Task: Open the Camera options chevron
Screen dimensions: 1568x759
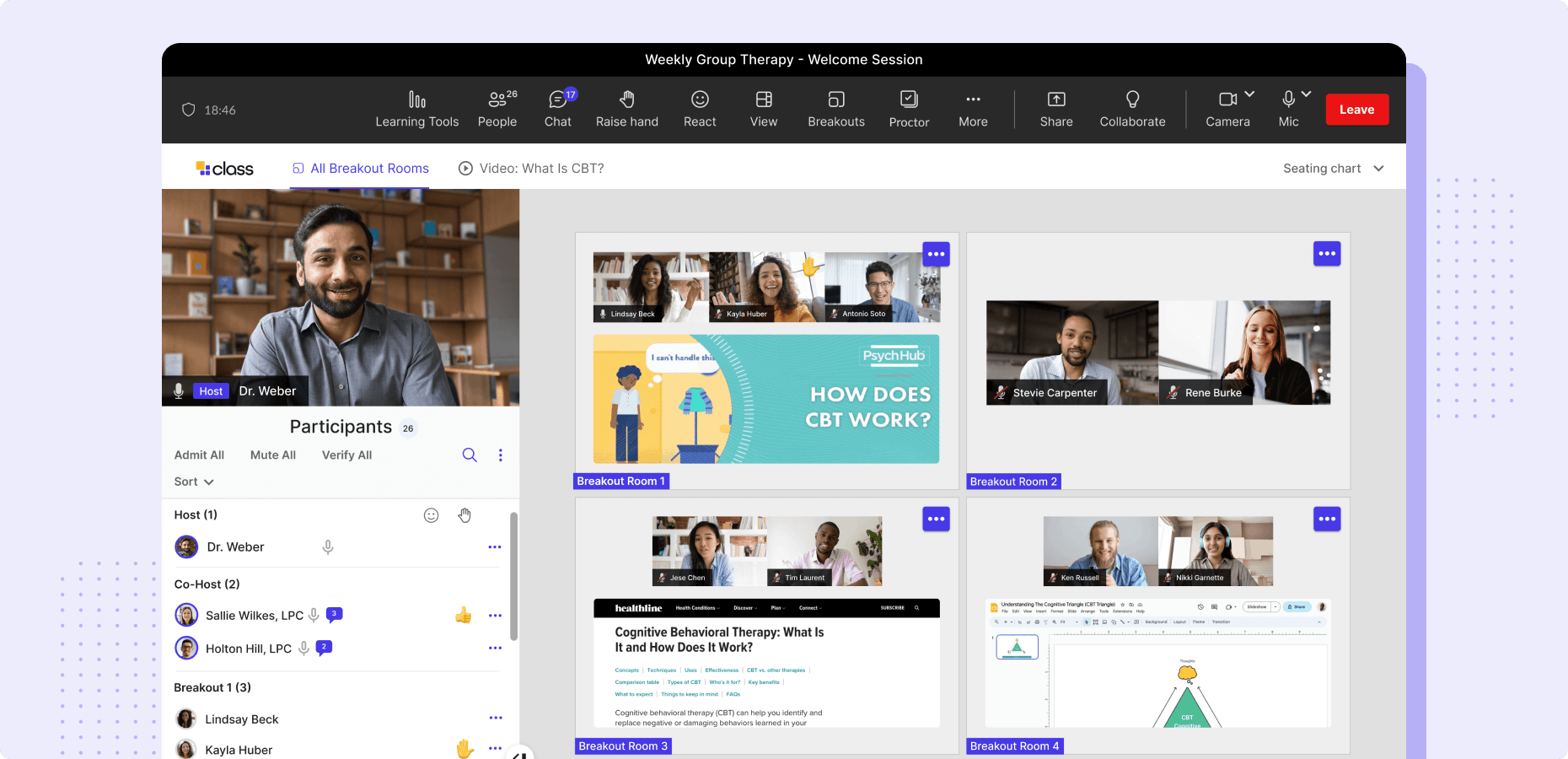Action: [1249, 94]
